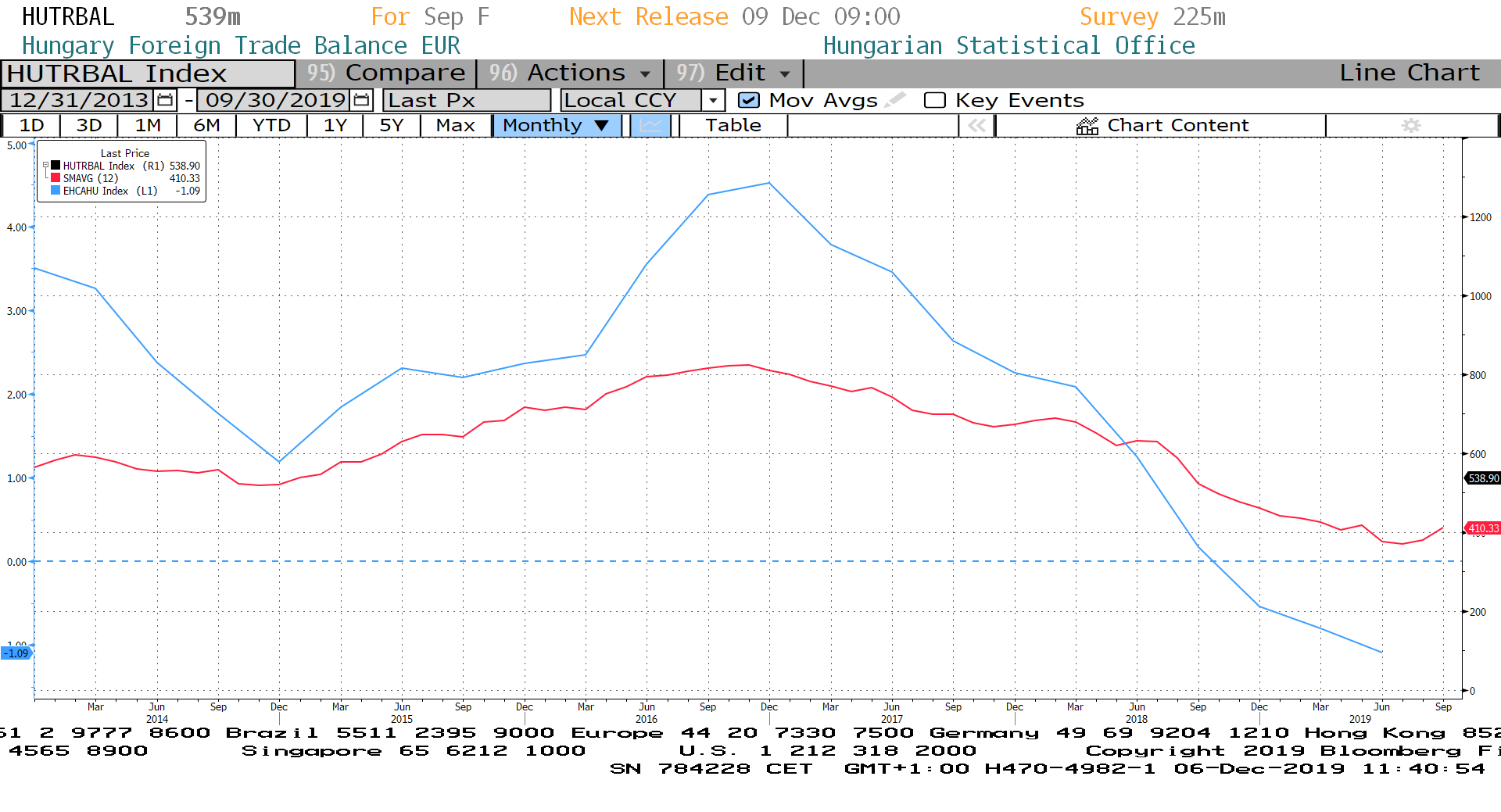Open start date calendar picker icon

(165, 100)
